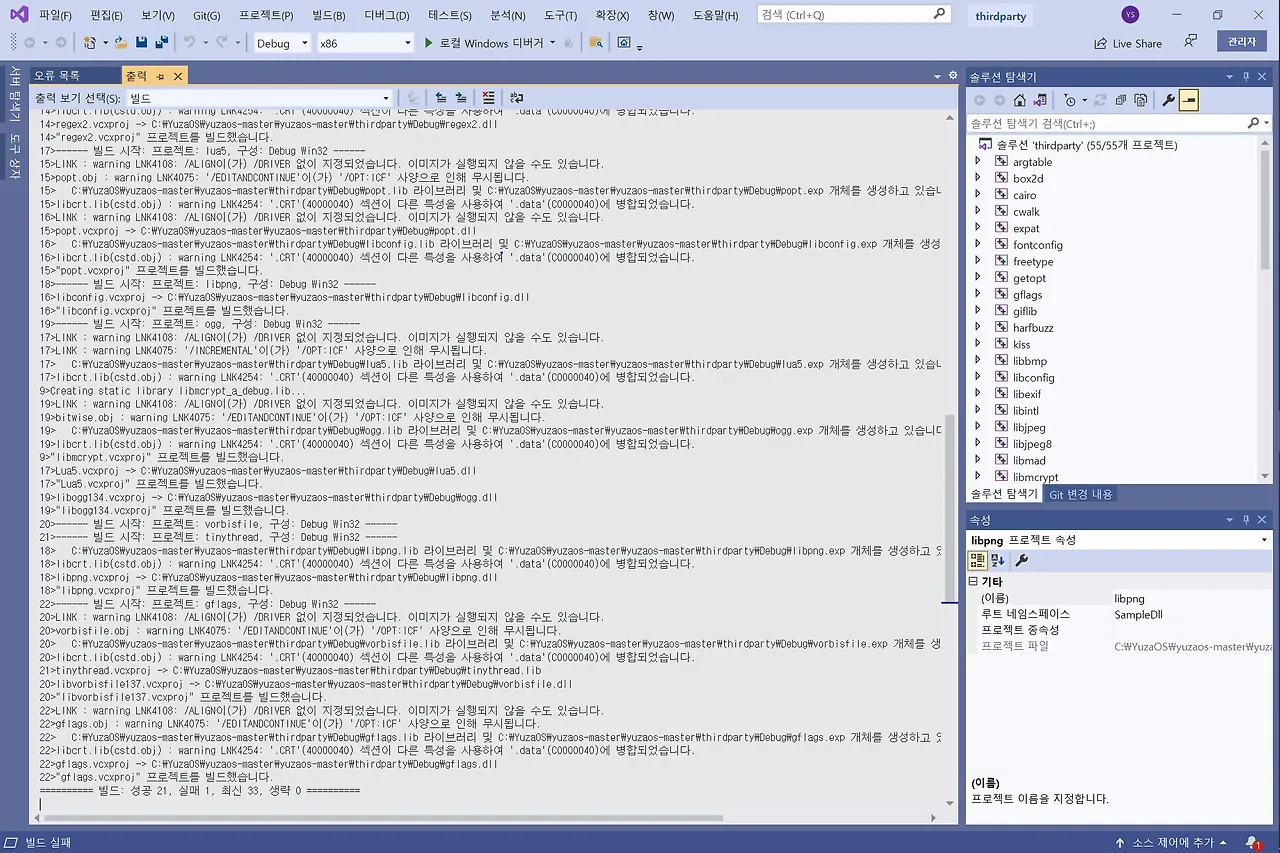1280x853 pixels.
Task: Click the 루트 네임스페이스 property row
Action: point(1119,614)
